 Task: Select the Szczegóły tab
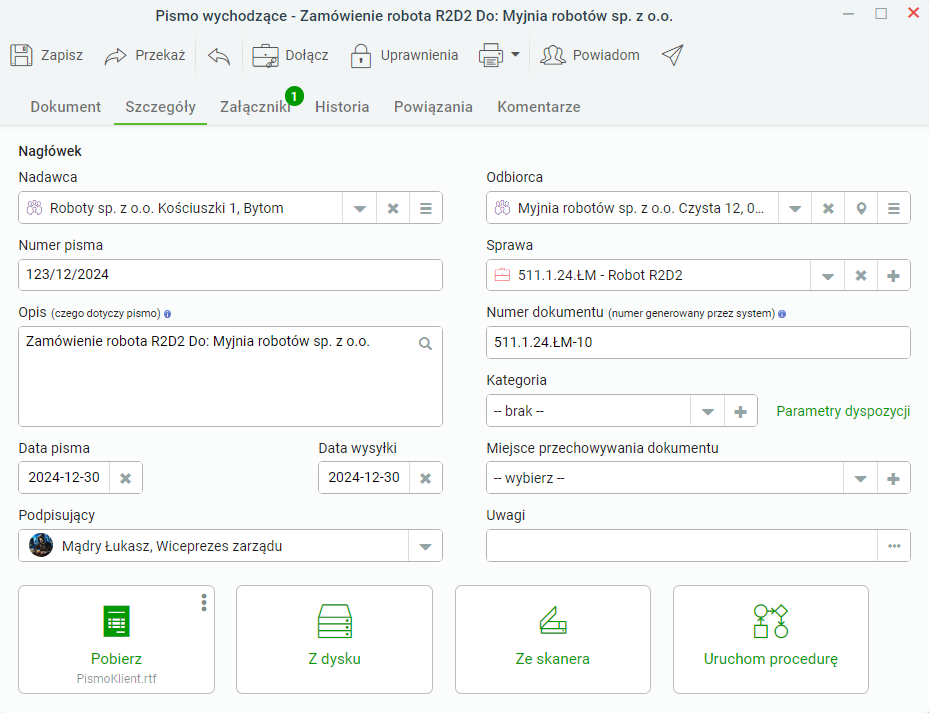(160, 107)
